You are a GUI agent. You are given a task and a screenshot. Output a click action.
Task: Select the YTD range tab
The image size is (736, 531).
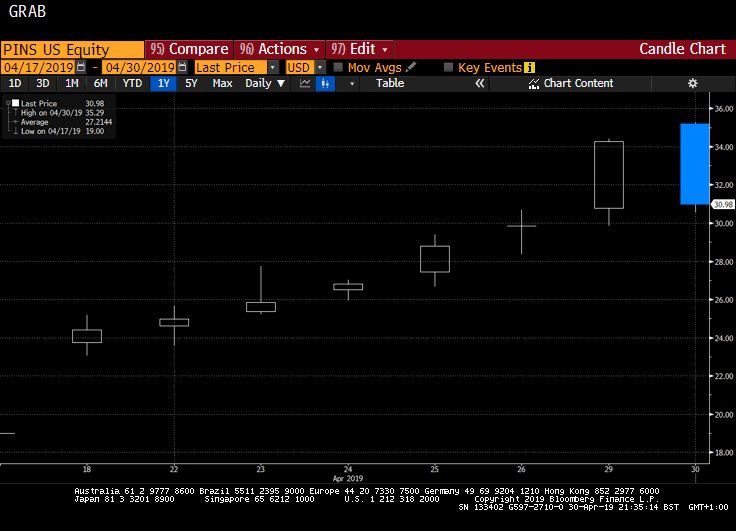click(132, 84)
